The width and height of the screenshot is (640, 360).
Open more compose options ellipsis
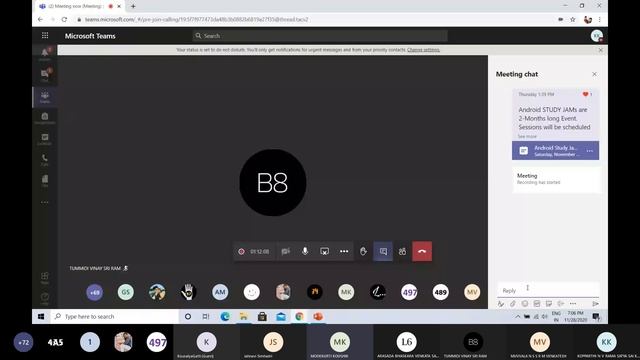tap(573, 304)
